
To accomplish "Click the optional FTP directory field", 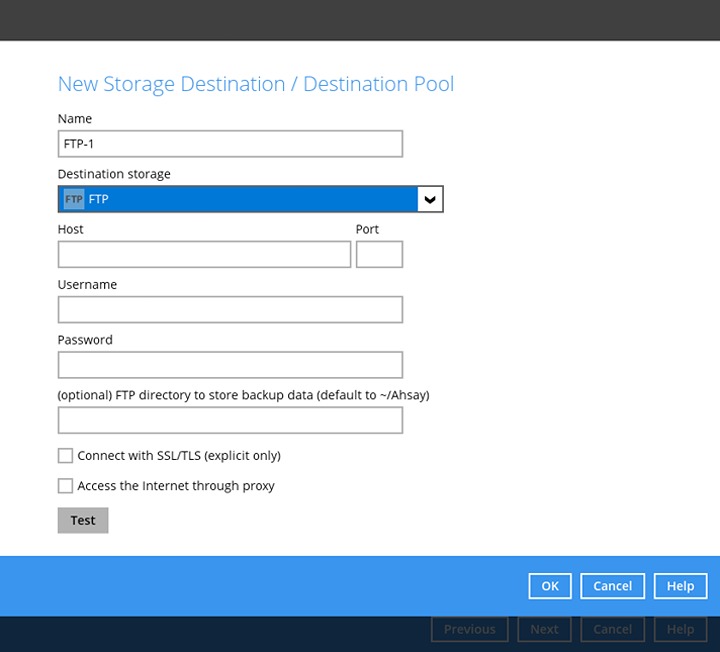I will pos(230,420).
